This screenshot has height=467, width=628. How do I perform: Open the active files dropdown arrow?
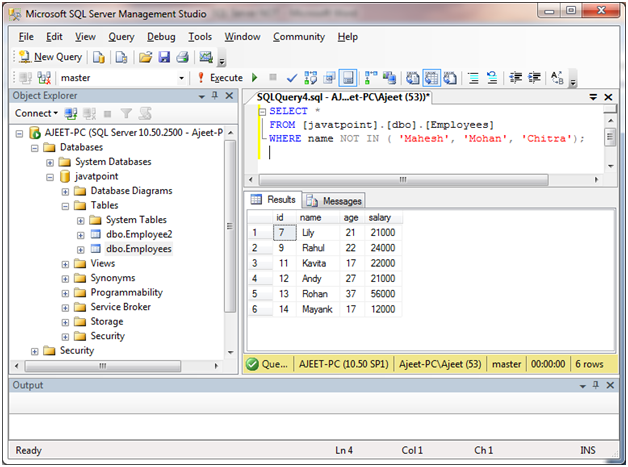[x=593, y=97]
